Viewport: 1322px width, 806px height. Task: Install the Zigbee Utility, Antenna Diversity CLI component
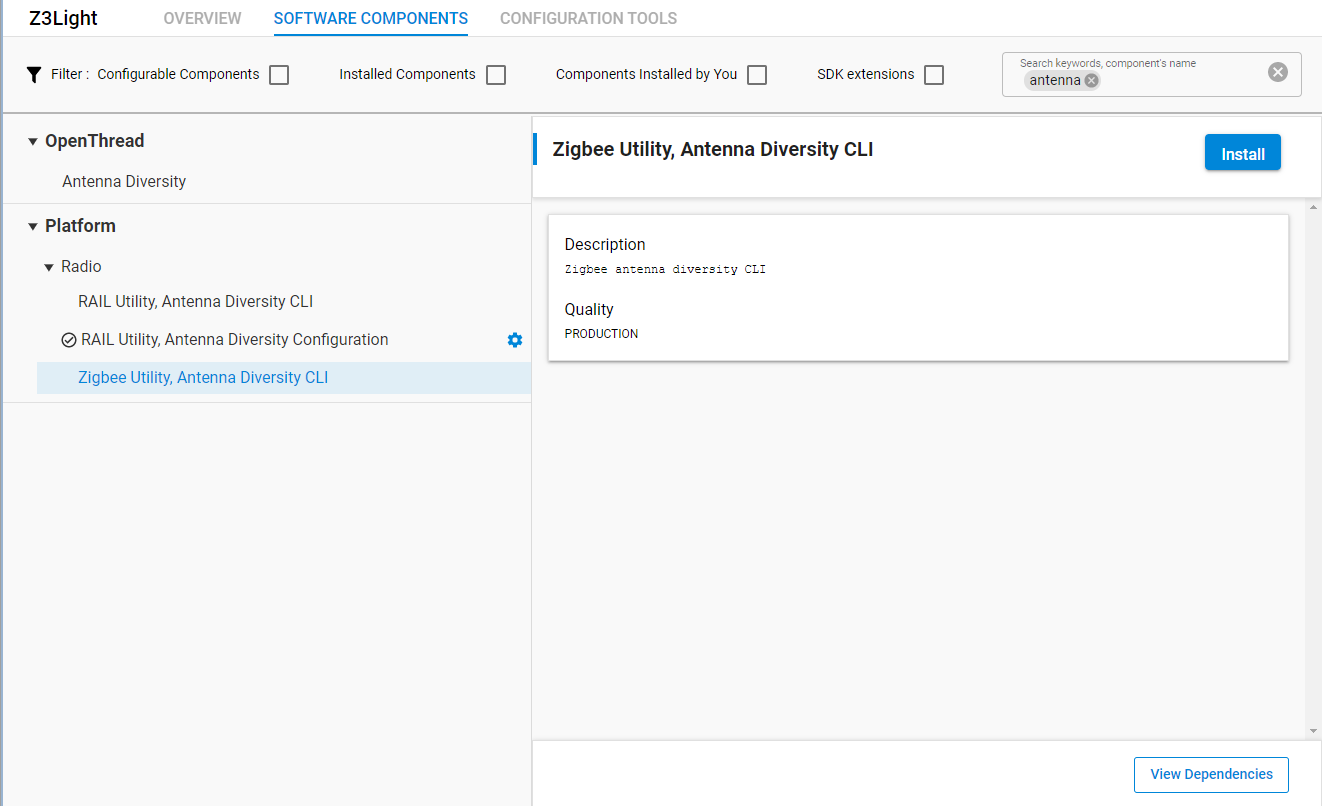coord(1242,152)
